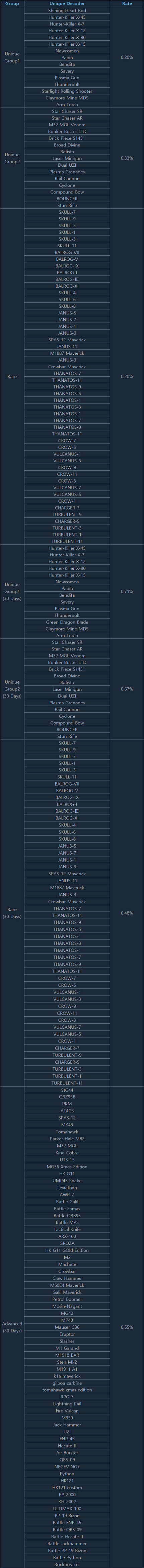Select the Rare (30 Days) group label

12,913
